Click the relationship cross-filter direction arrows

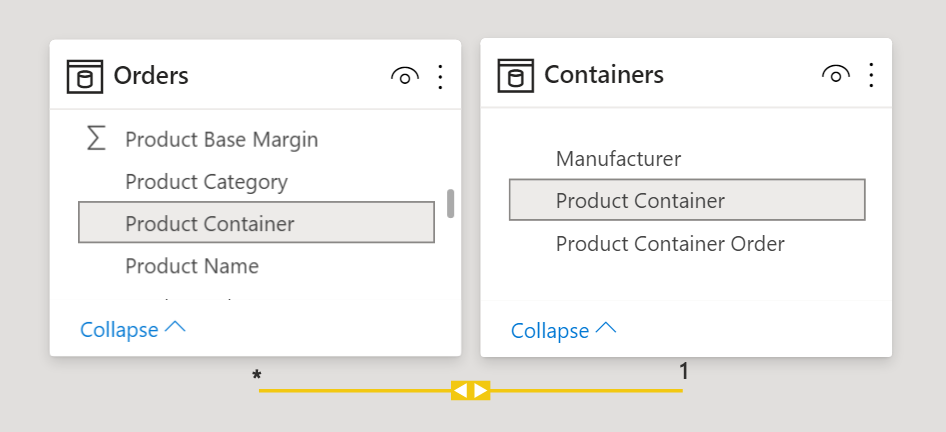(x=471, y=390)
